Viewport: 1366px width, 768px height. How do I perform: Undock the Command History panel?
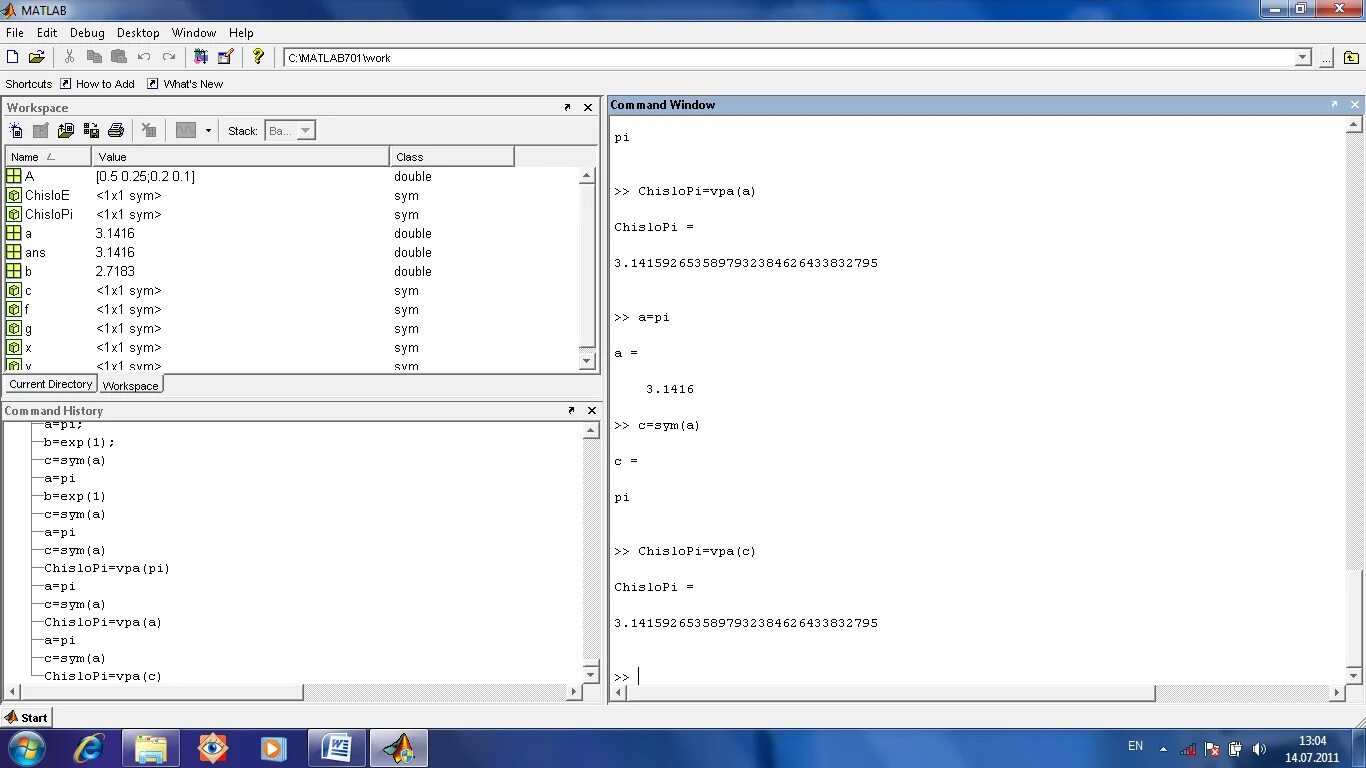(x=571, y=410)
